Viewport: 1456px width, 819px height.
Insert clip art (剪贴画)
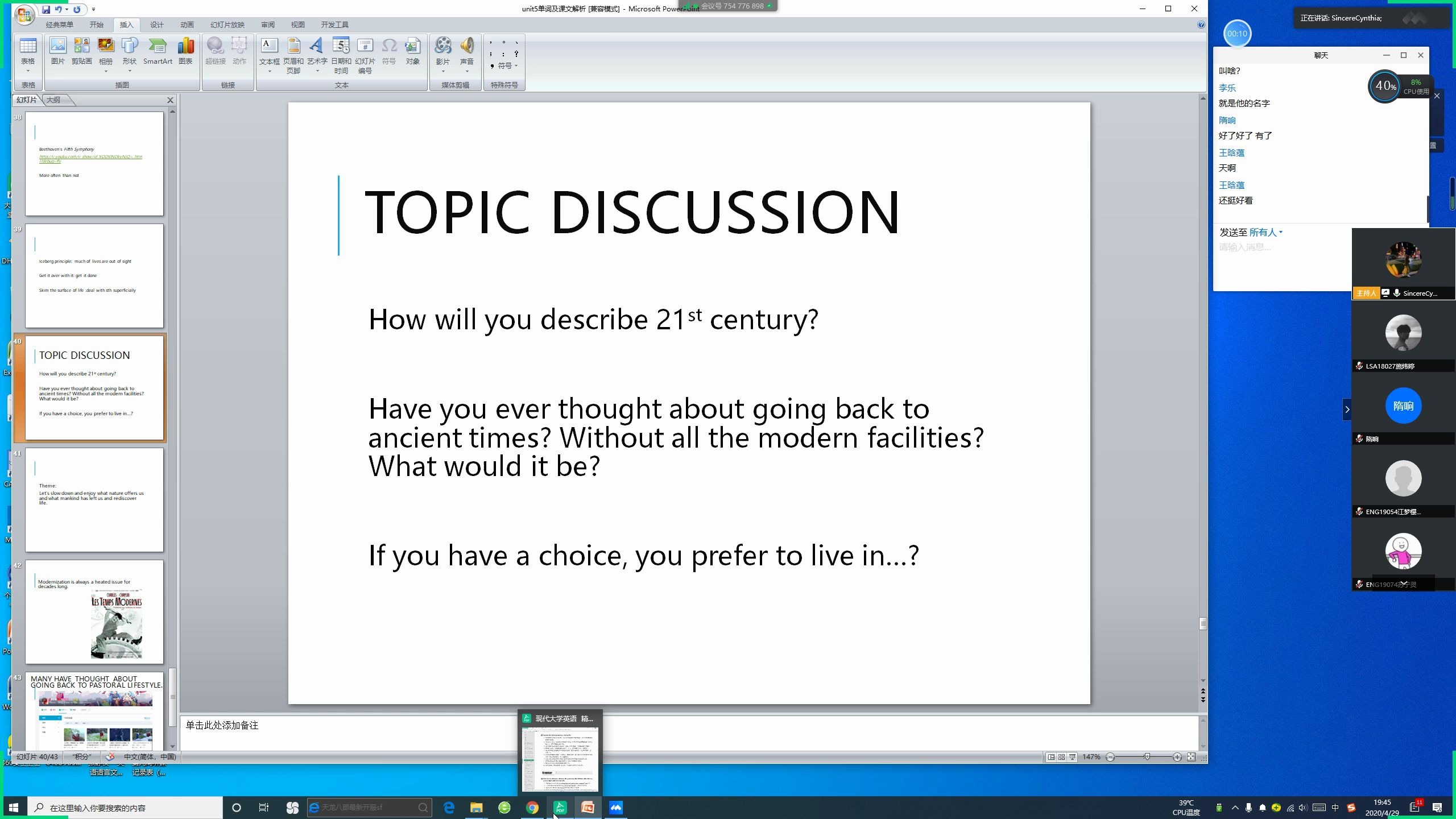(x=81, y=51)
